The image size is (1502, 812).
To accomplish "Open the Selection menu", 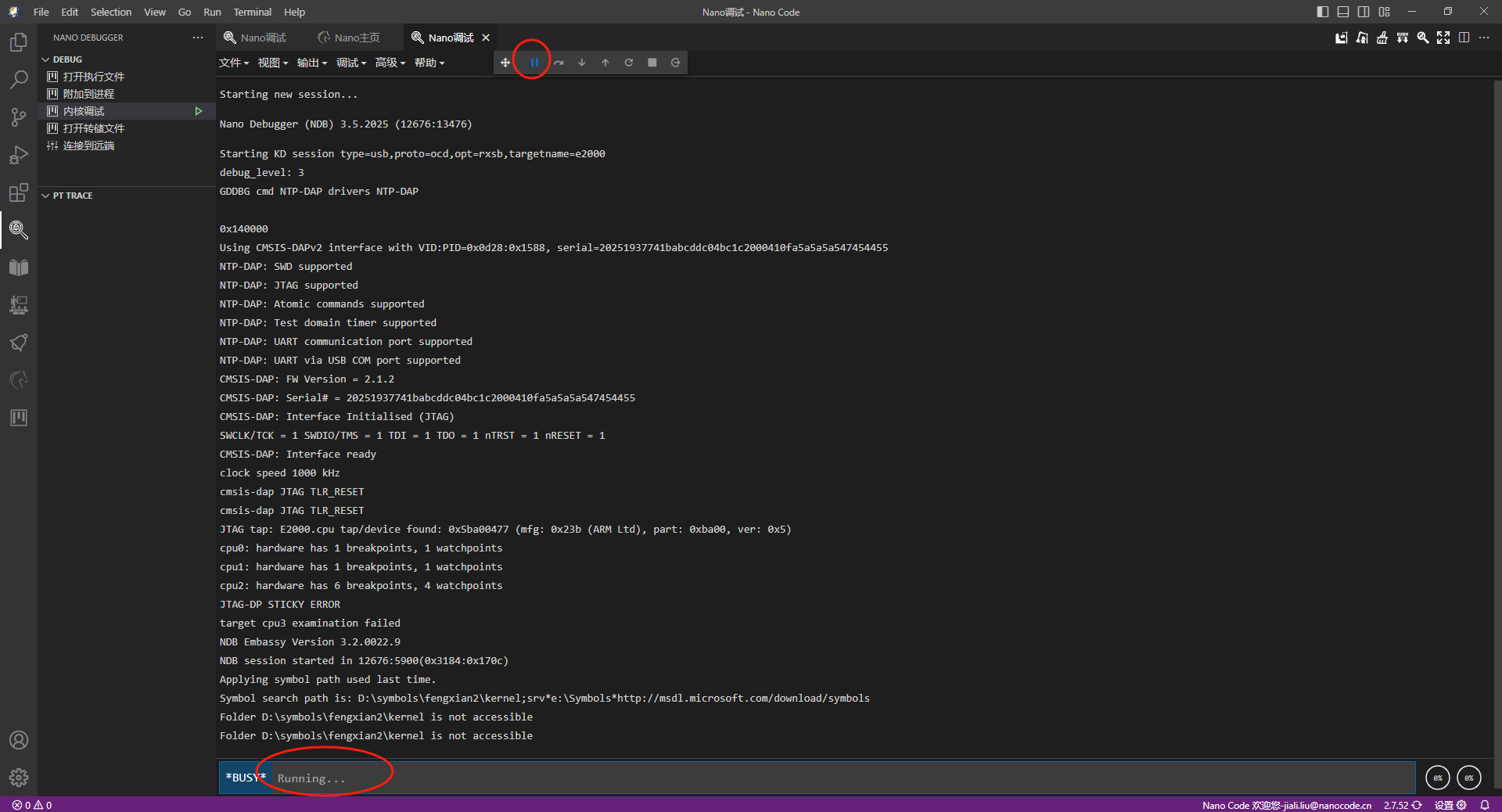I will pyautogui.click(x=111, y=12).
